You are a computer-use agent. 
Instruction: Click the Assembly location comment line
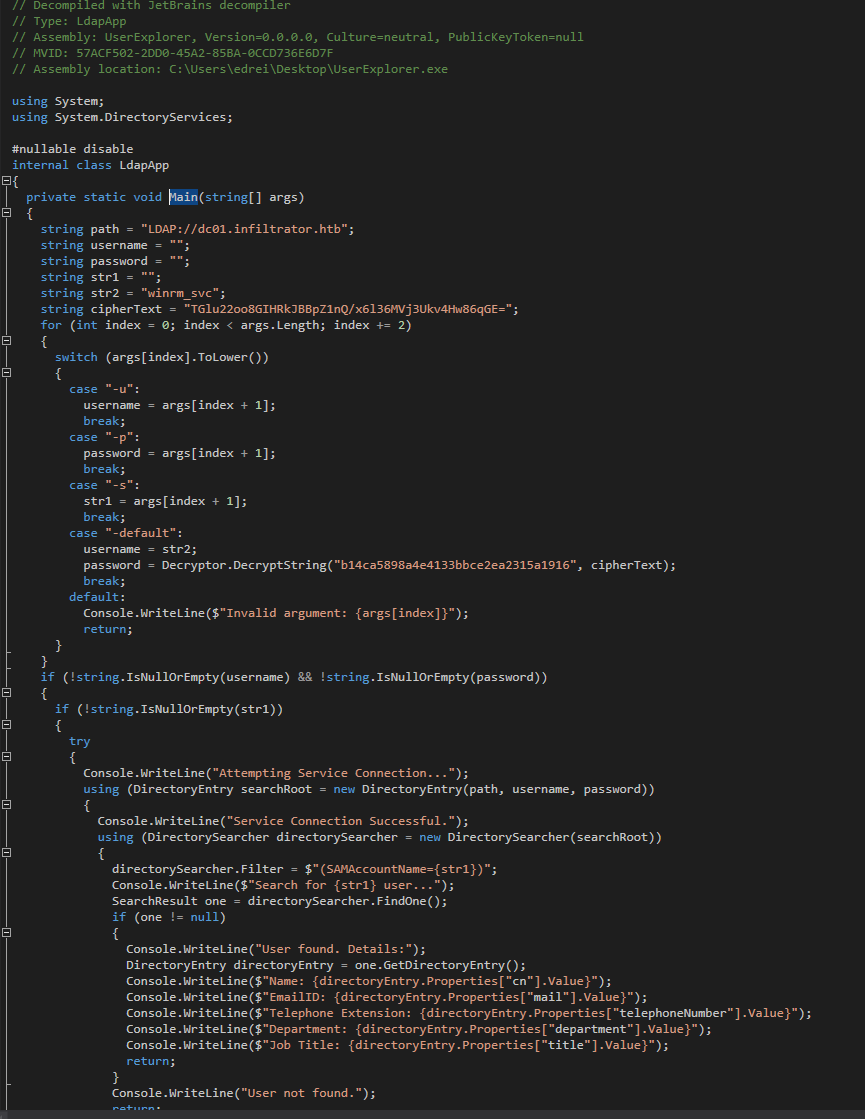coord(230,69)
